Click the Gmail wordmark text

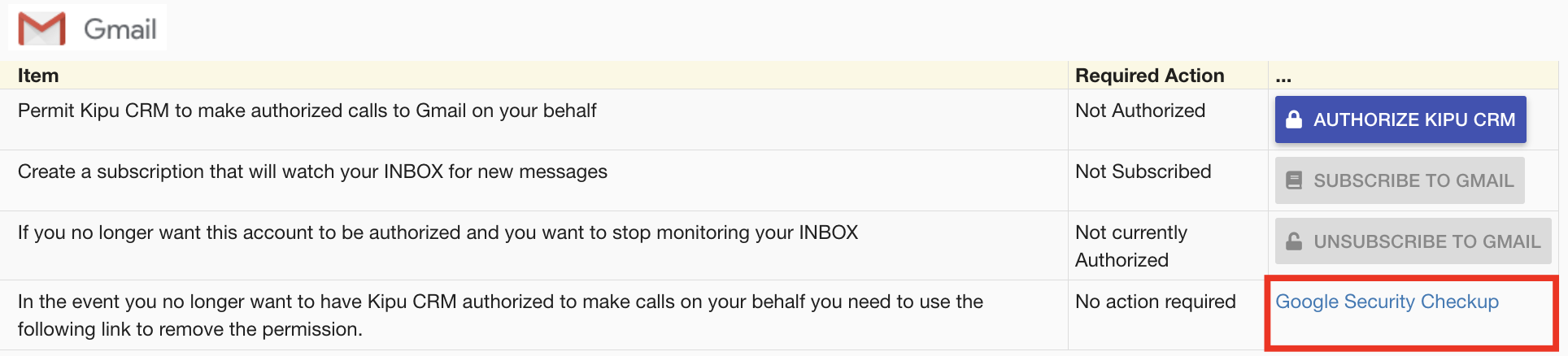[120, 29]
